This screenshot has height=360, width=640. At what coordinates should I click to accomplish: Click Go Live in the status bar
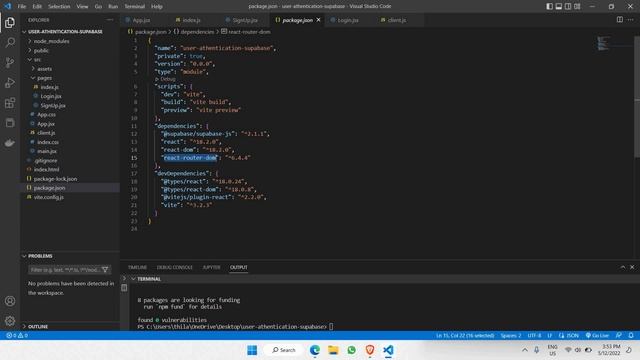(597, 335)
